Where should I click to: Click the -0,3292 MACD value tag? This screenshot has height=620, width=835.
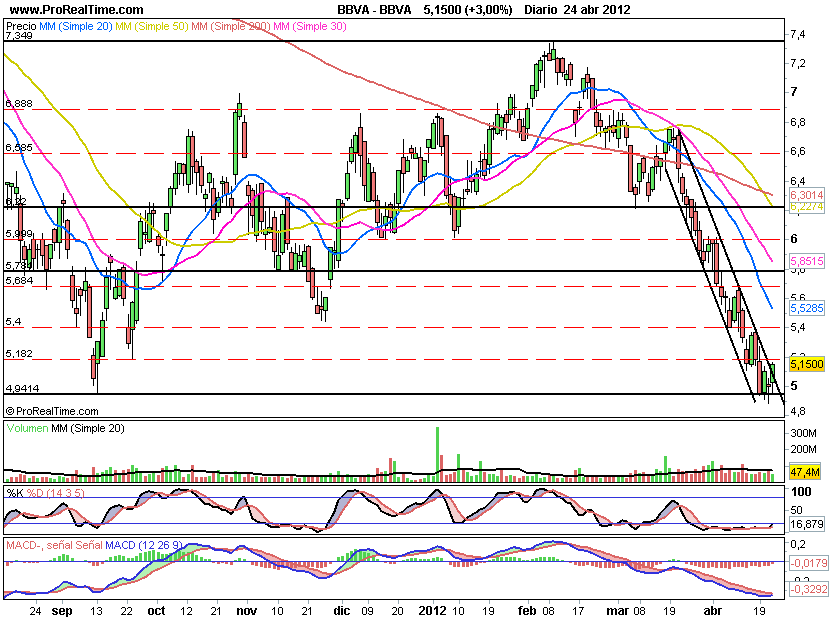806,591
